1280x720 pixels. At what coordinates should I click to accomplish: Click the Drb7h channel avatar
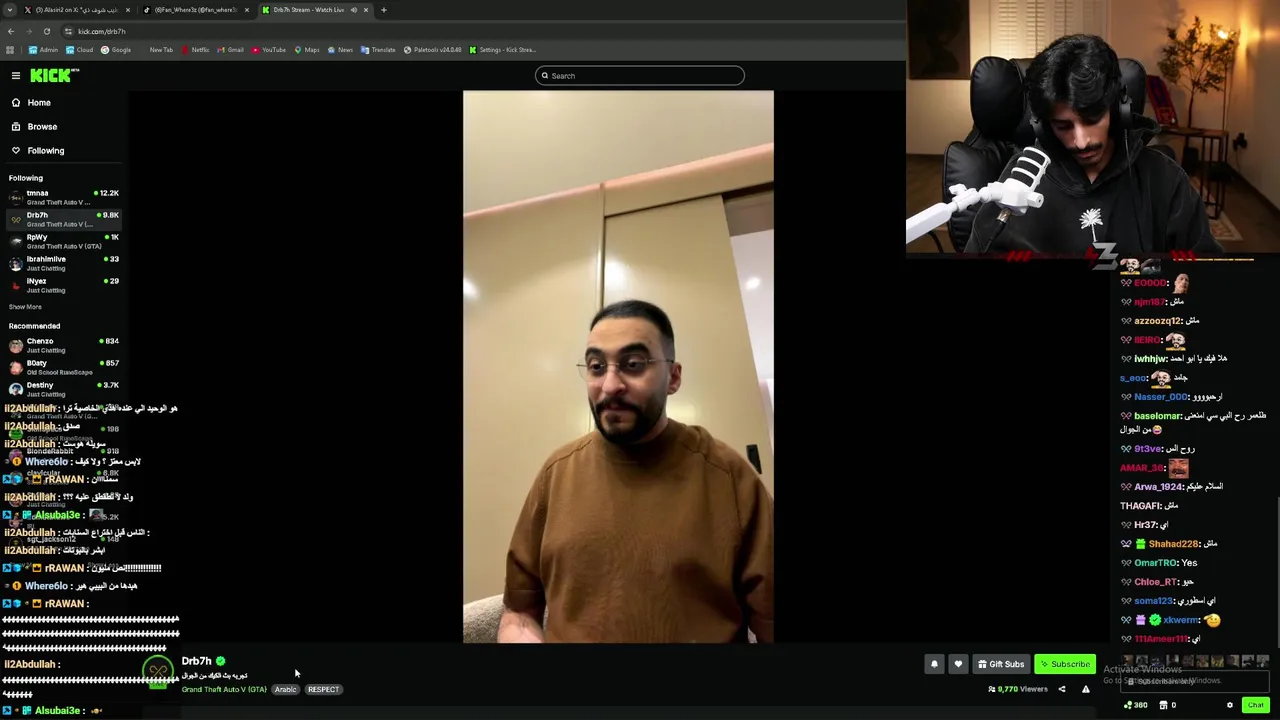point(158,672)
